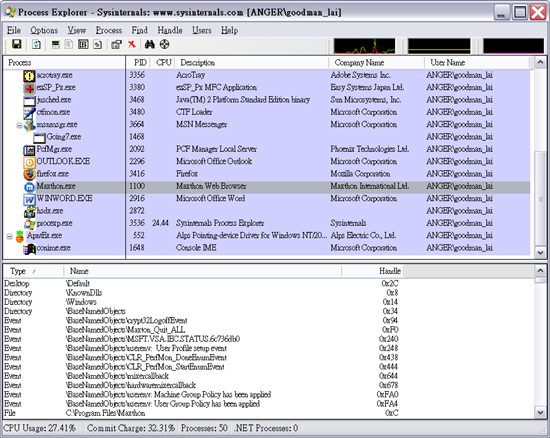The image size is (550, 438).
Task: Sort handles by Handle column header
Action: click(x=373, y=271)
